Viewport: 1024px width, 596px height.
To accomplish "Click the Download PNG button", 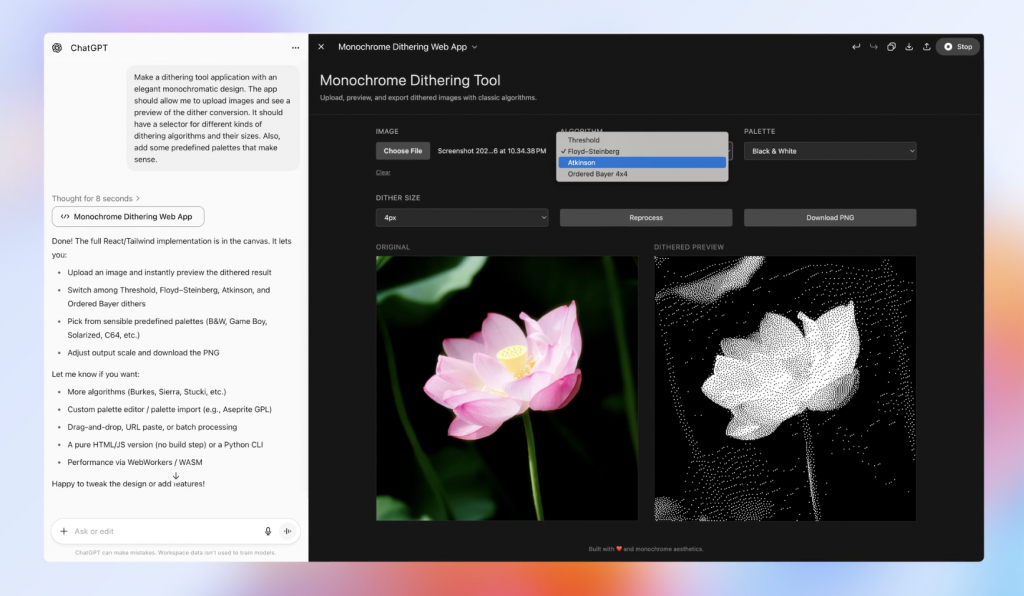I will point(829,217).
